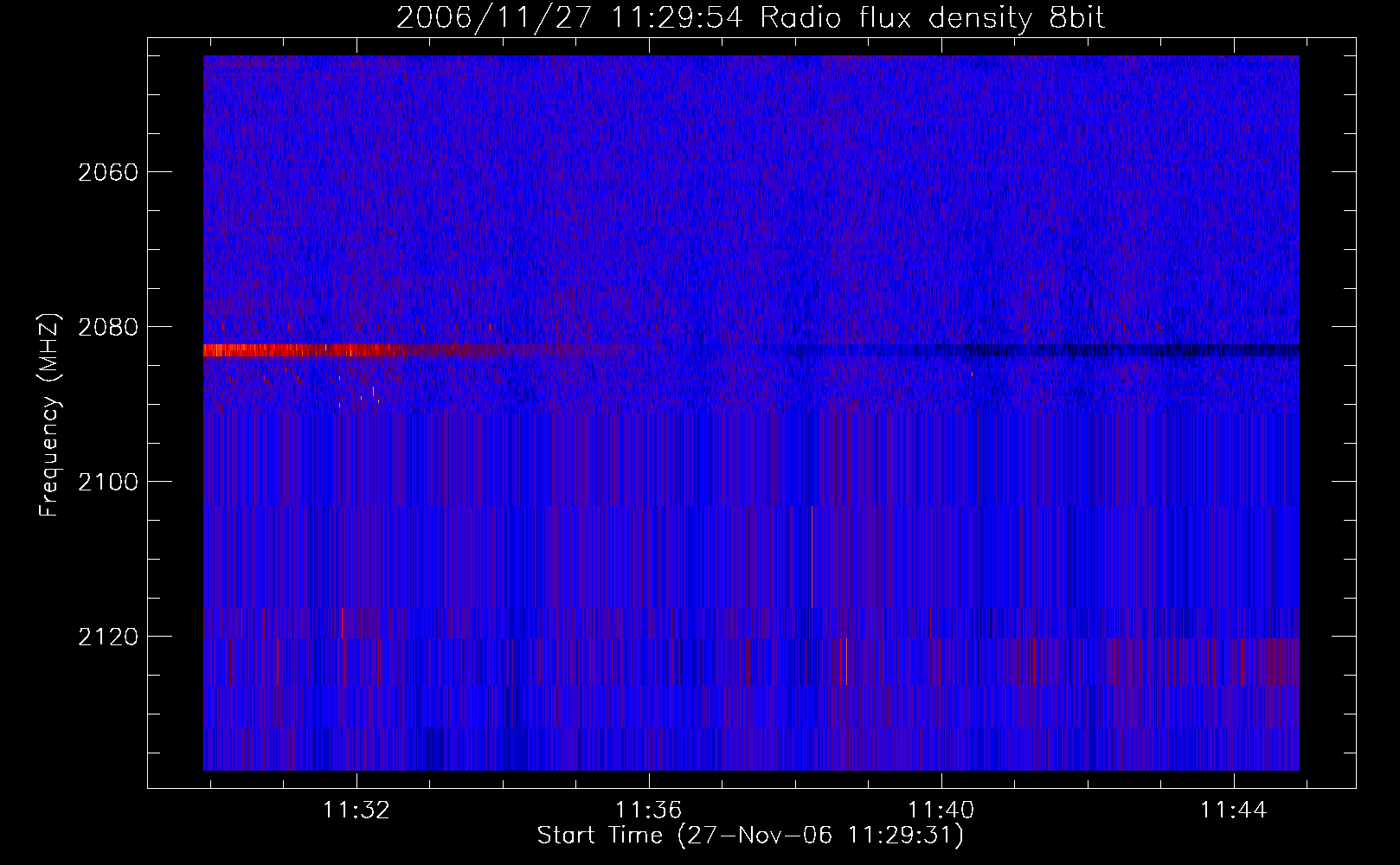Click the 2060 frequency tick label

click(108, 172)
